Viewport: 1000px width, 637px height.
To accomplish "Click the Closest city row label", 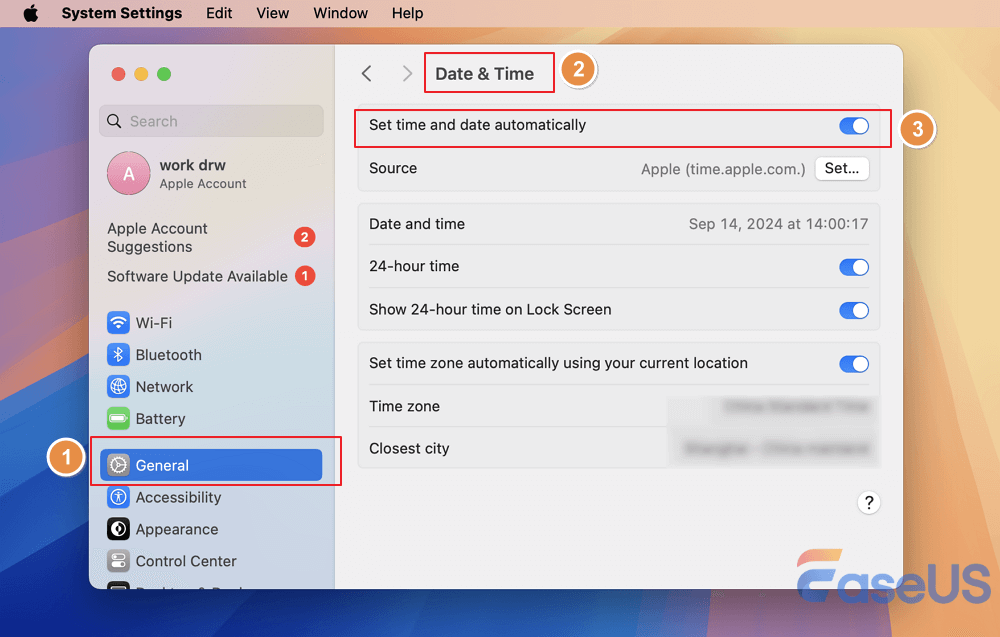I will (409, 448).
